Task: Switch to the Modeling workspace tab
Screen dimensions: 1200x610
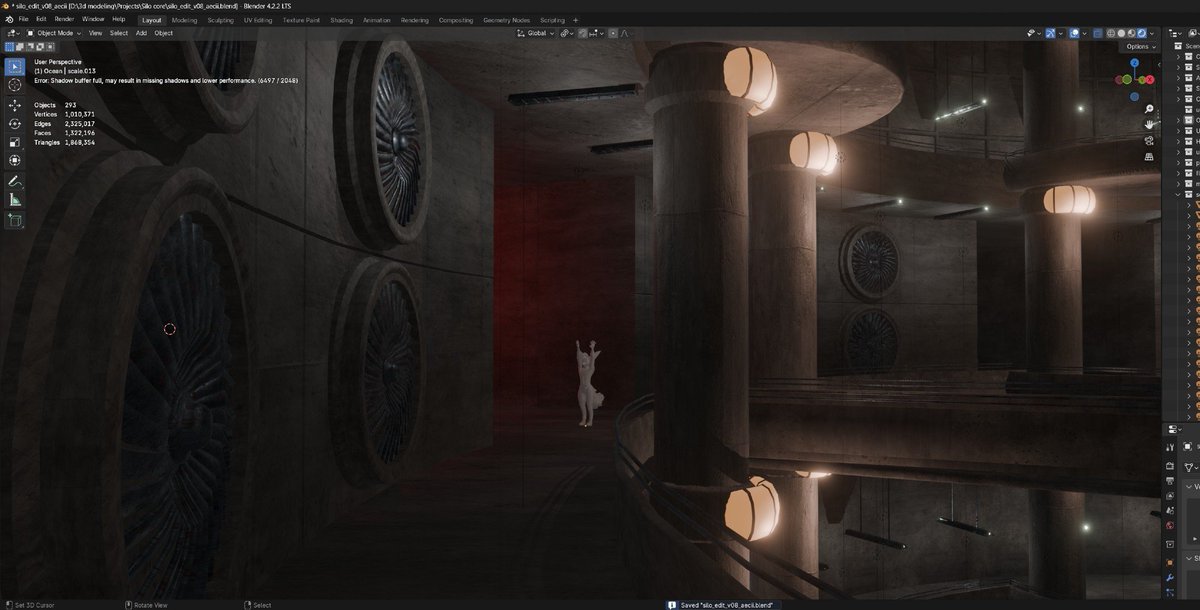Action: click(x=184, y=20)
